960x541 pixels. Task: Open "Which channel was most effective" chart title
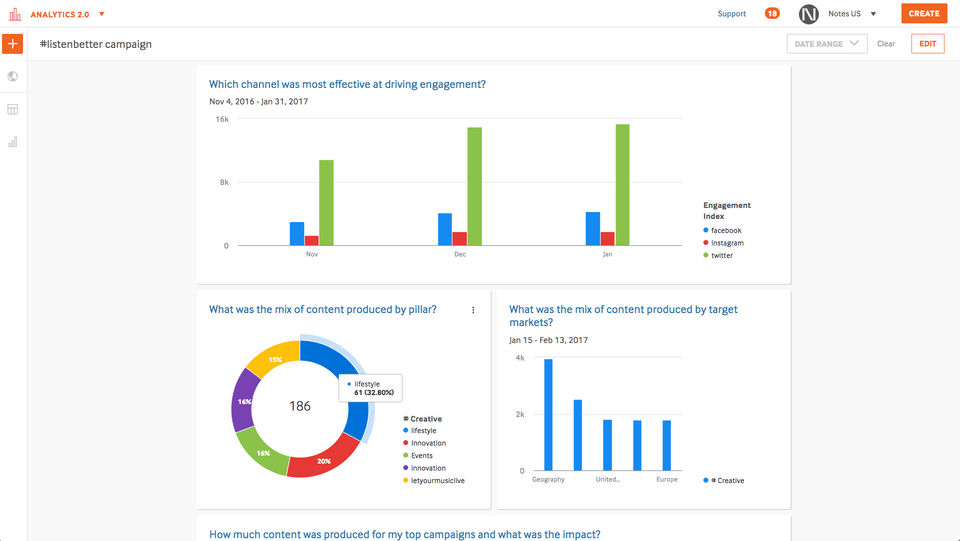(x=347, y=84)
